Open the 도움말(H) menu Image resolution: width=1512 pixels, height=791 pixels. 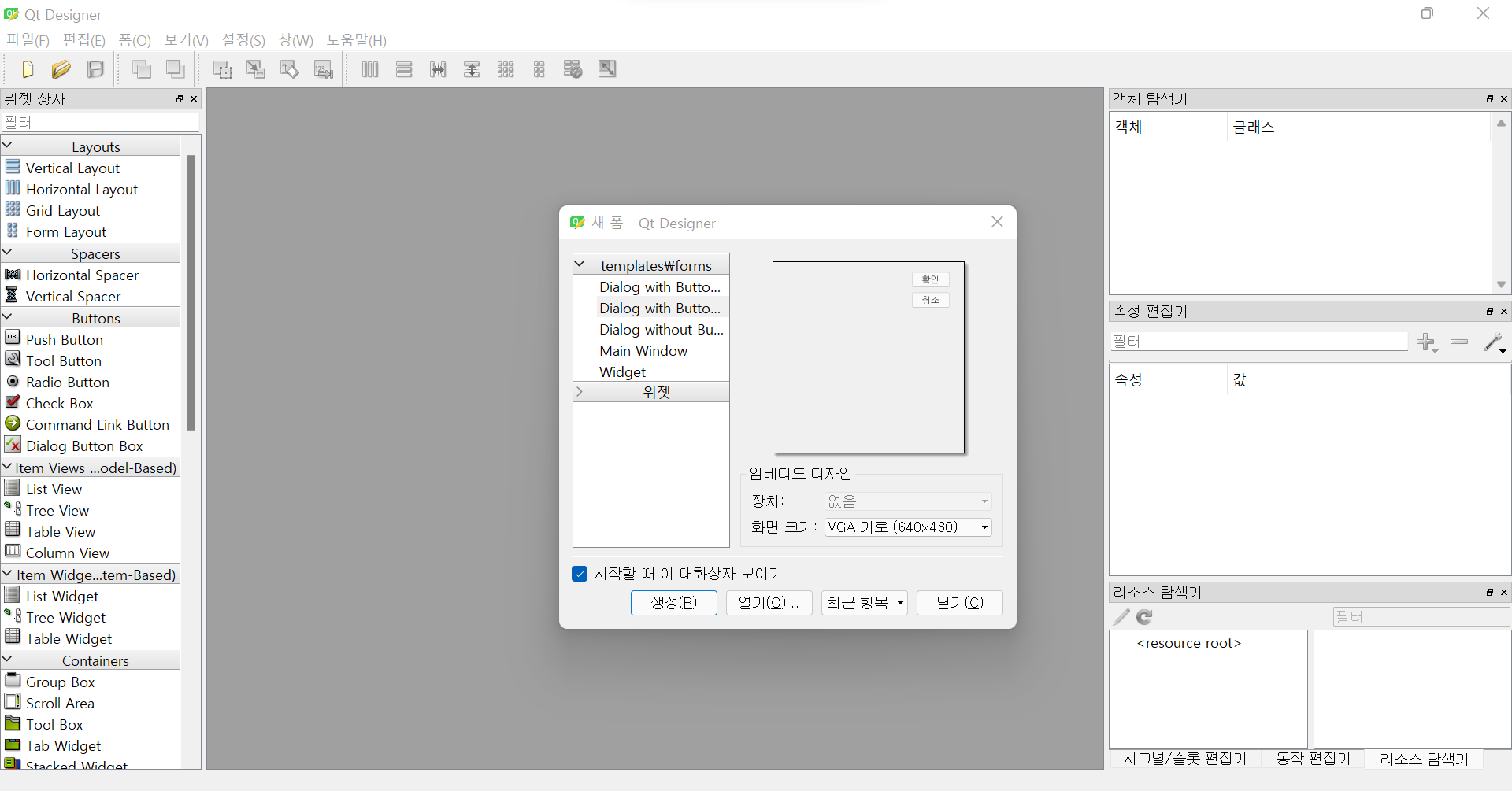(357, 40)
